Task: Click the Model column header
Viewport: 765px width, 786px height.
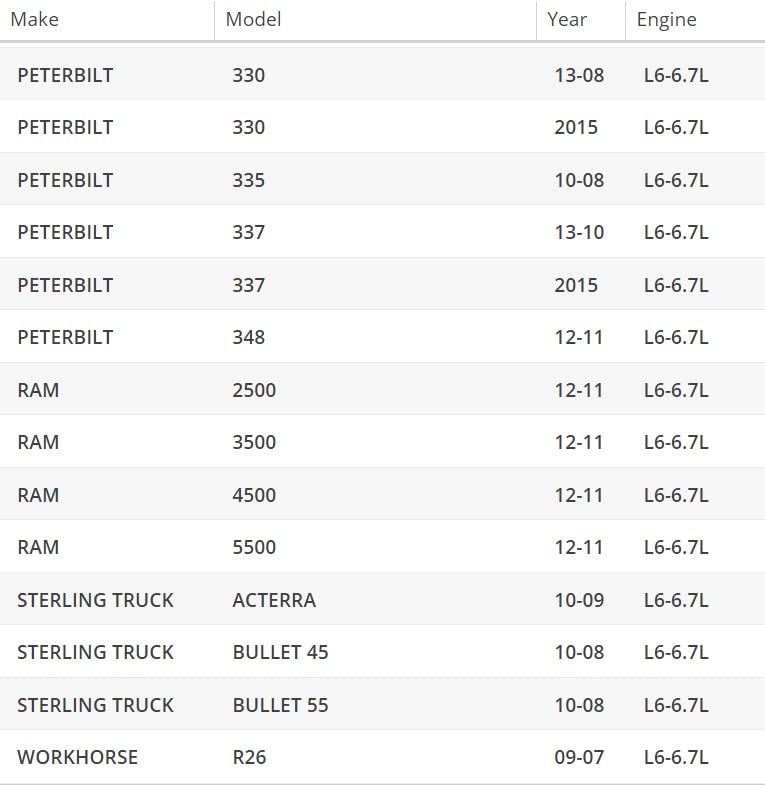Action: click(253, 19)
